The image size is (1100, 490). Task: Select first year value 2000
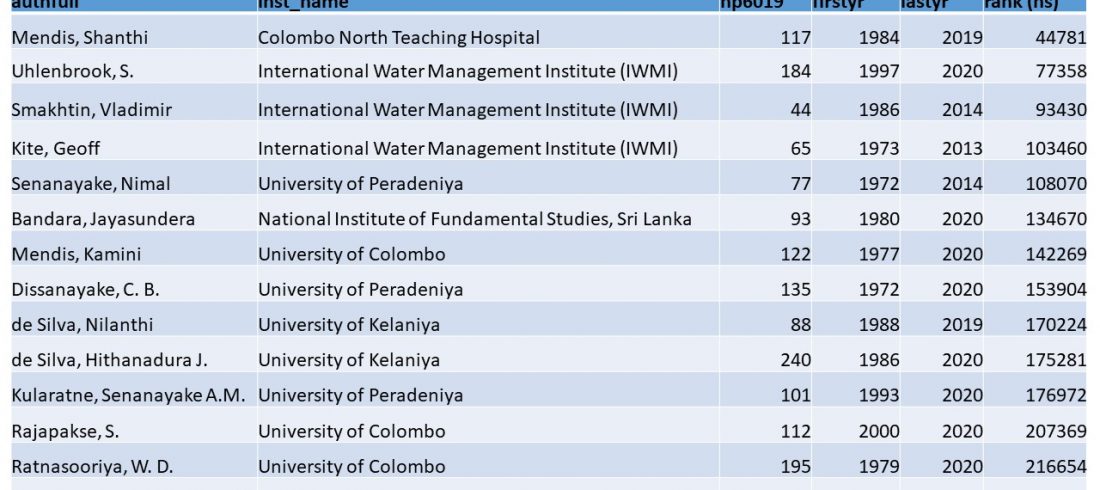pos(878,432)
